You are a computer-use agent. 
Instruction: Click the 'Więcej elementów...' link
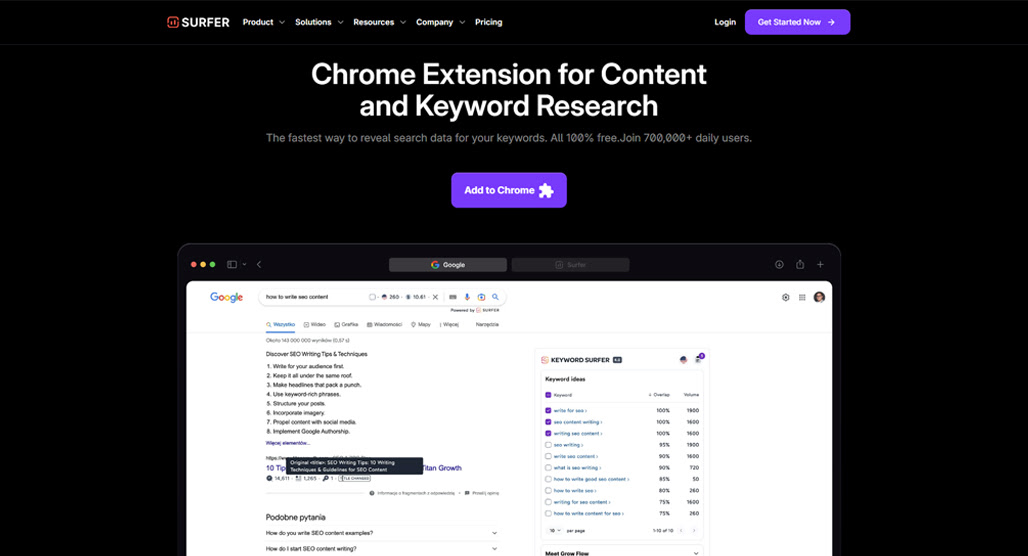(288, 443)
